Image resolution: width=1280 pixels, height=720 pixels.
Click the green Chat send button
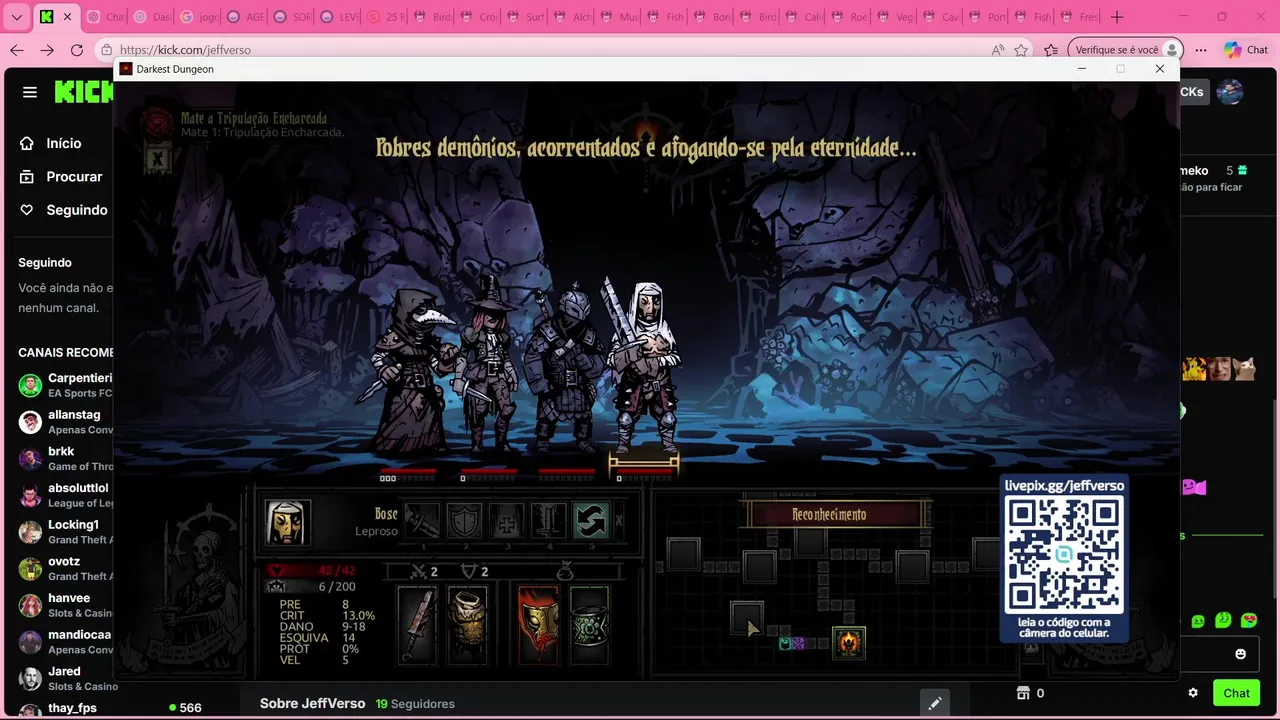click(1236, 693)
